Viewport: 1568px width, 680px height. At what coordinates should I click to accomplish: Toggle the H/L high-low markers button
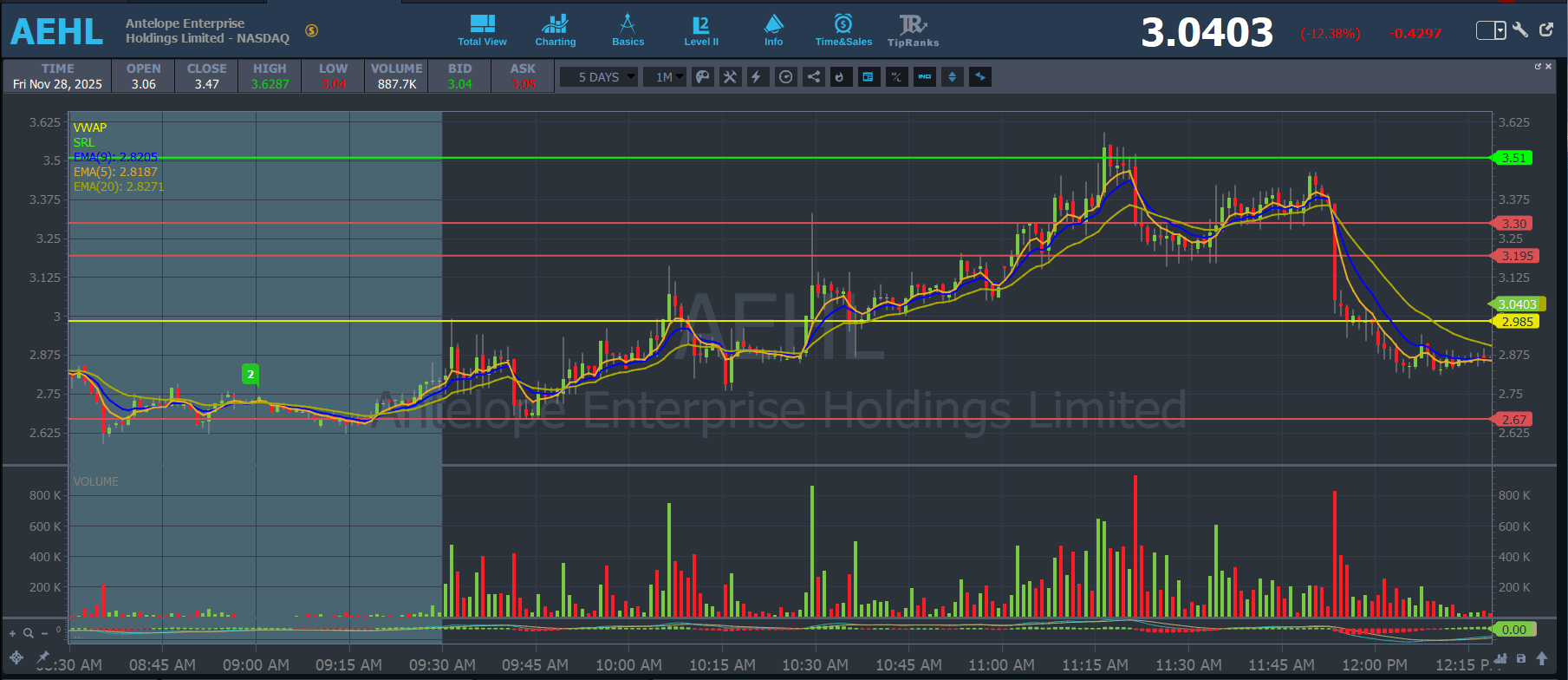click(x=896, y=77)
